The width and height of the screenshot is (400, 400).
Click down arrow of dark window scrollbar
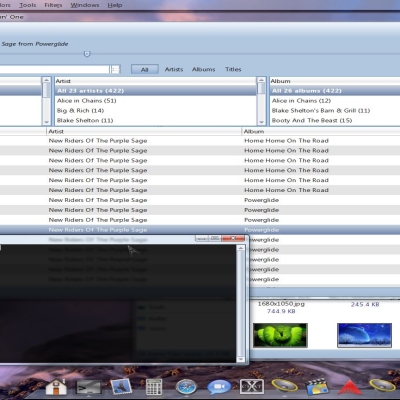[240, 359]
